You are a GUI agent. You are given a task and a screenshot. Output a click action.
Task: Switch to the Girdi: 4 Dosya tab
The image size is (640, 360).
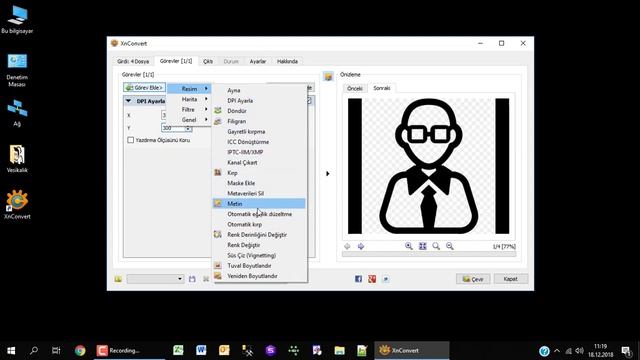[x=133, y=61]
